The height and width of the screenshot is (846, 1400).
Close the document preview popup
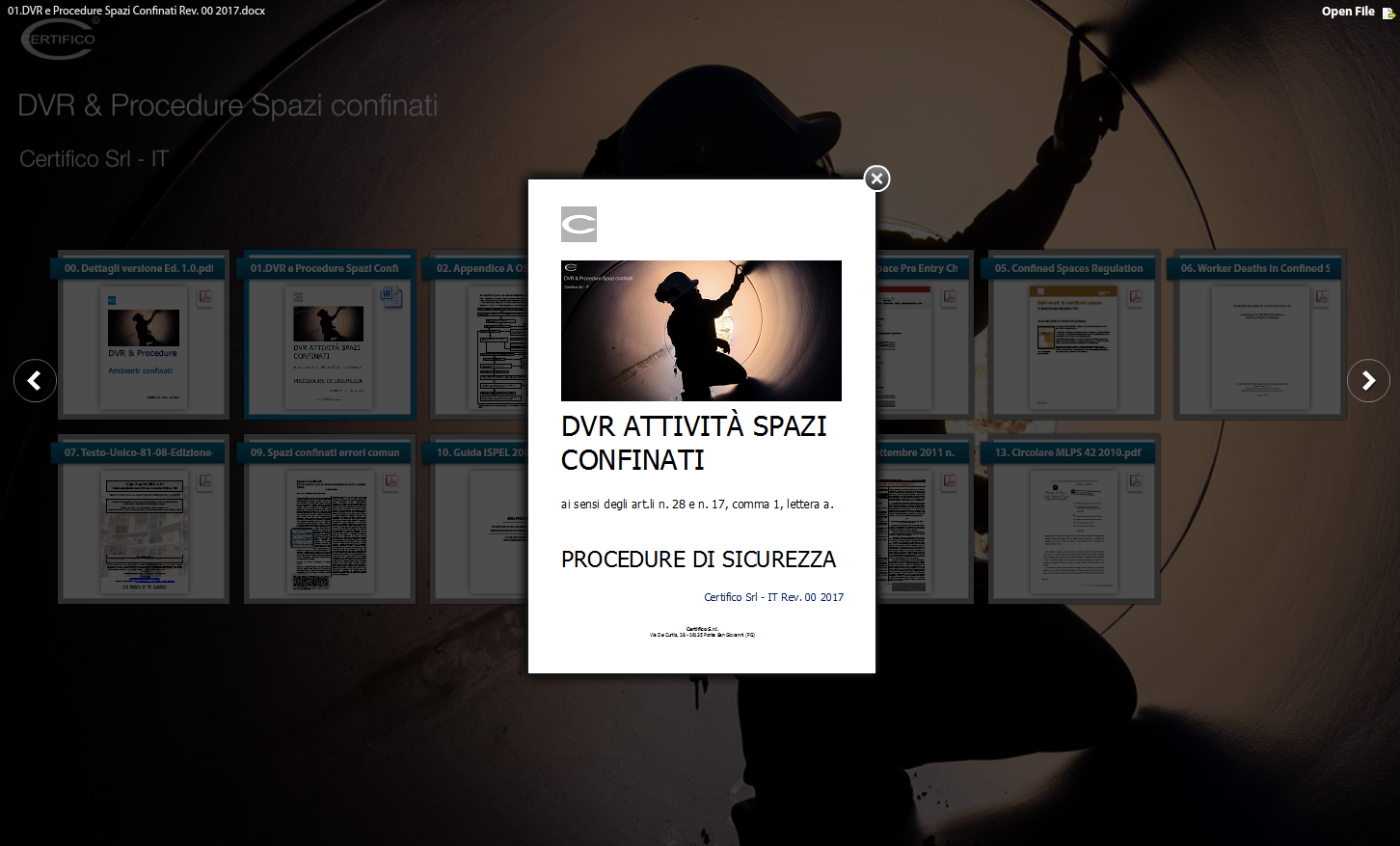tap(875, 178)
